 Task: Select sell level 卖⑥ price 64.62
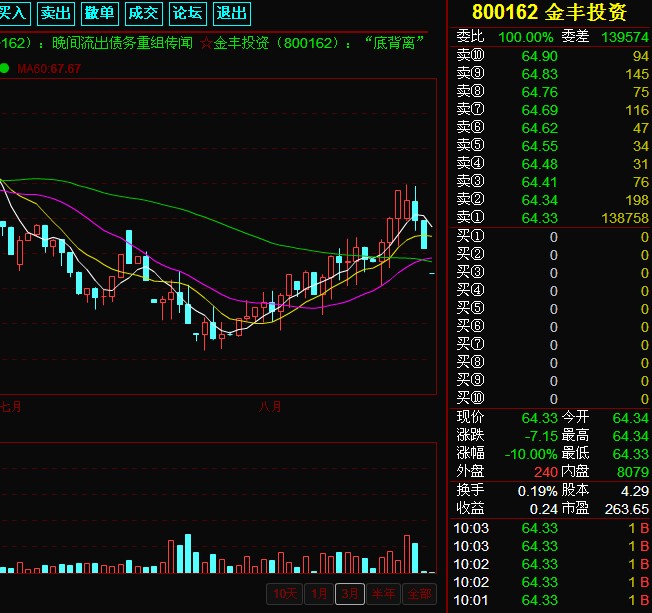(x=539, y=128)
